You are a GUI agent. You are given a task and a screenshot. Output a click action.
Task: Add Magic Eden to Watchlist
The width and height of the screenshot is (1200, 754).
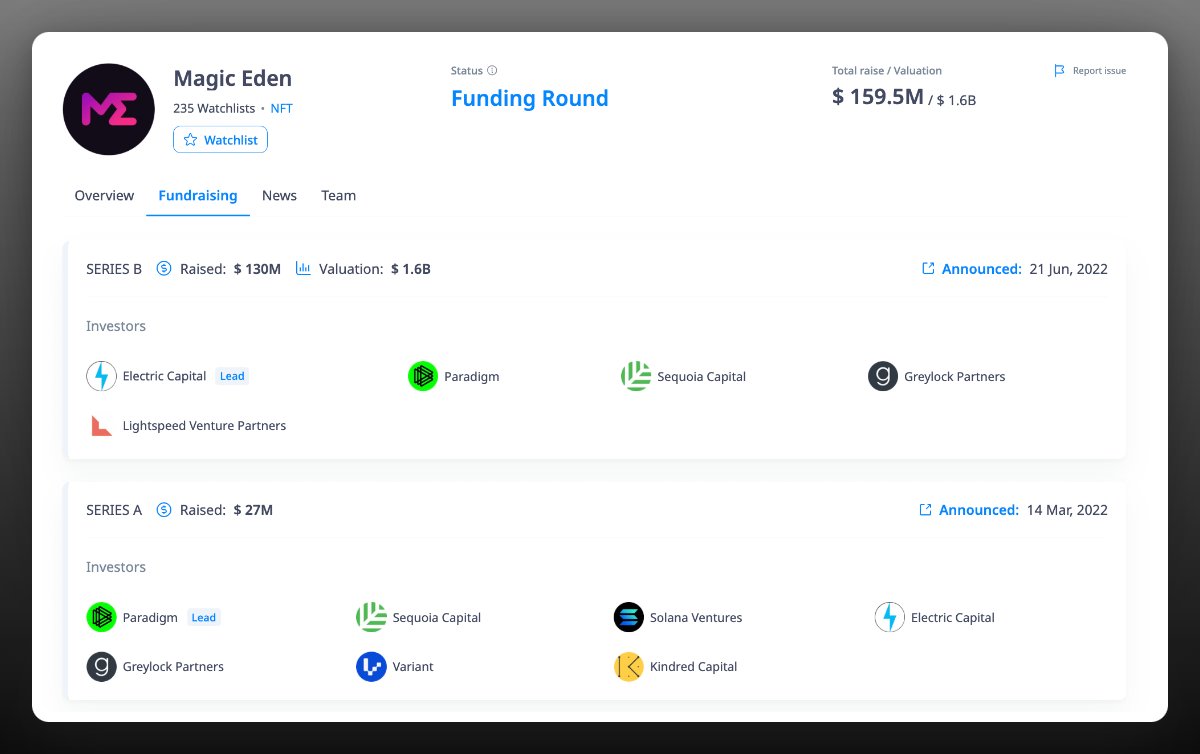tap(220, 140)
